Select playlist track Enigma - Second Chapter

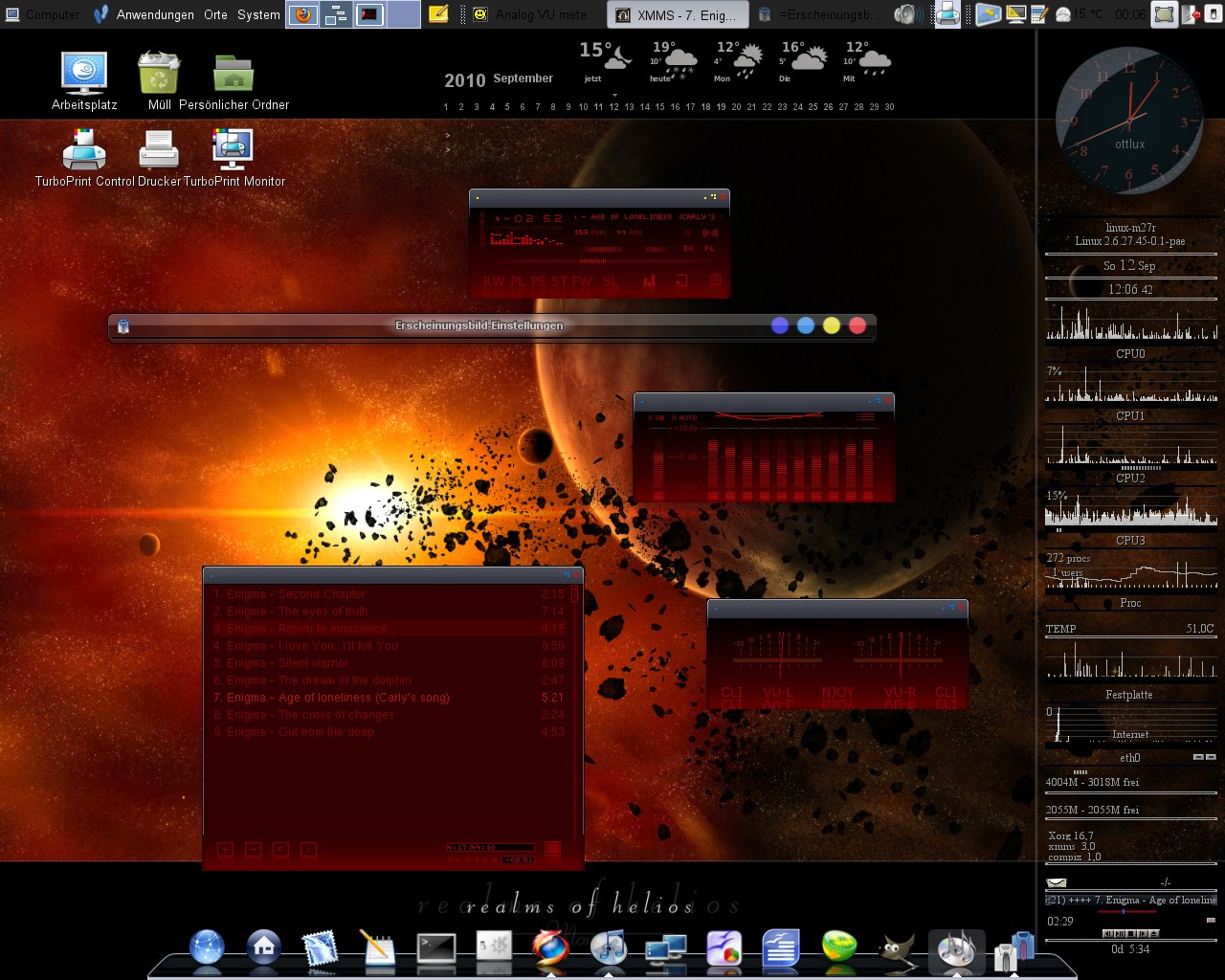click(x=388, y=594)
